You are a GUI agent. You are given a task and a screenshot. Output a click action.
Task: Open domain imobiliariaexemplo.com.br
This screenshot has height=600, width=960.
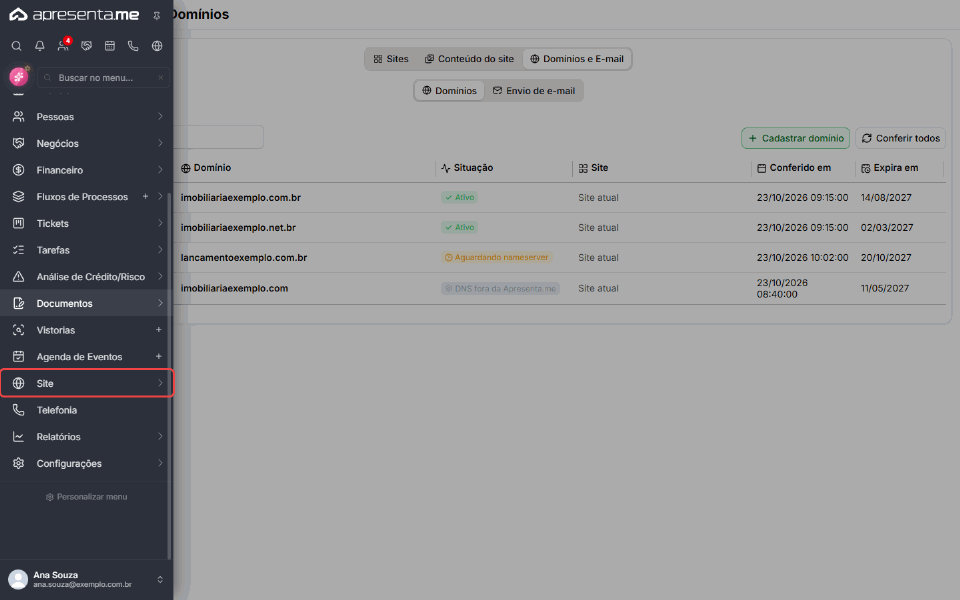tap(241, 198)
